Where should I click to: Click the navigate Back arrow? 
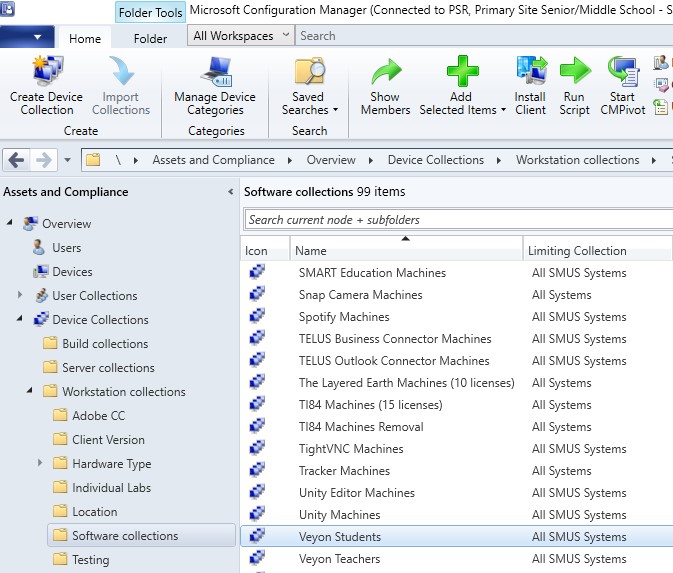click(17, 160)
